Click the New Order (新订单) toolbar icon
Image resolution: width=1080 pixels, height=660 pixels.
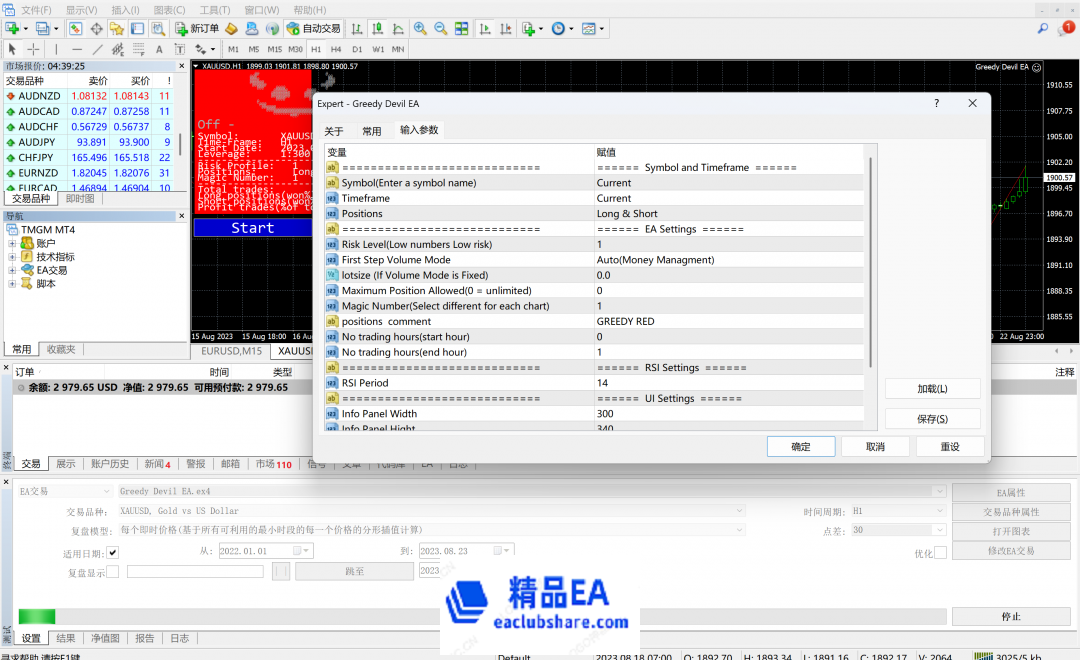point(197,29)
